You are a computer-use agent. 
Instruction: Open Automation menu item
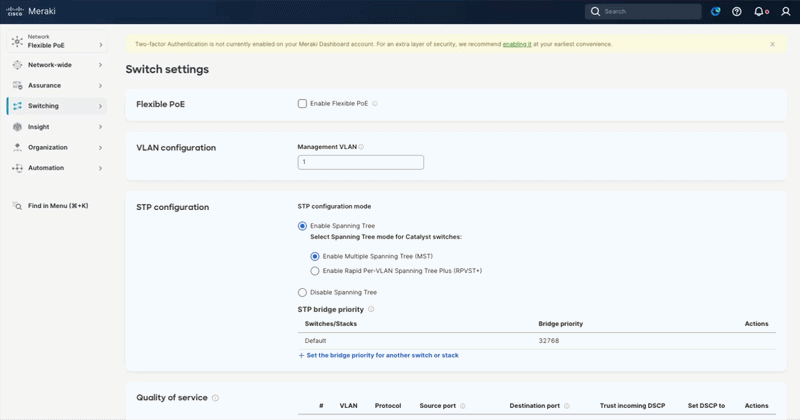pos(57,167)
